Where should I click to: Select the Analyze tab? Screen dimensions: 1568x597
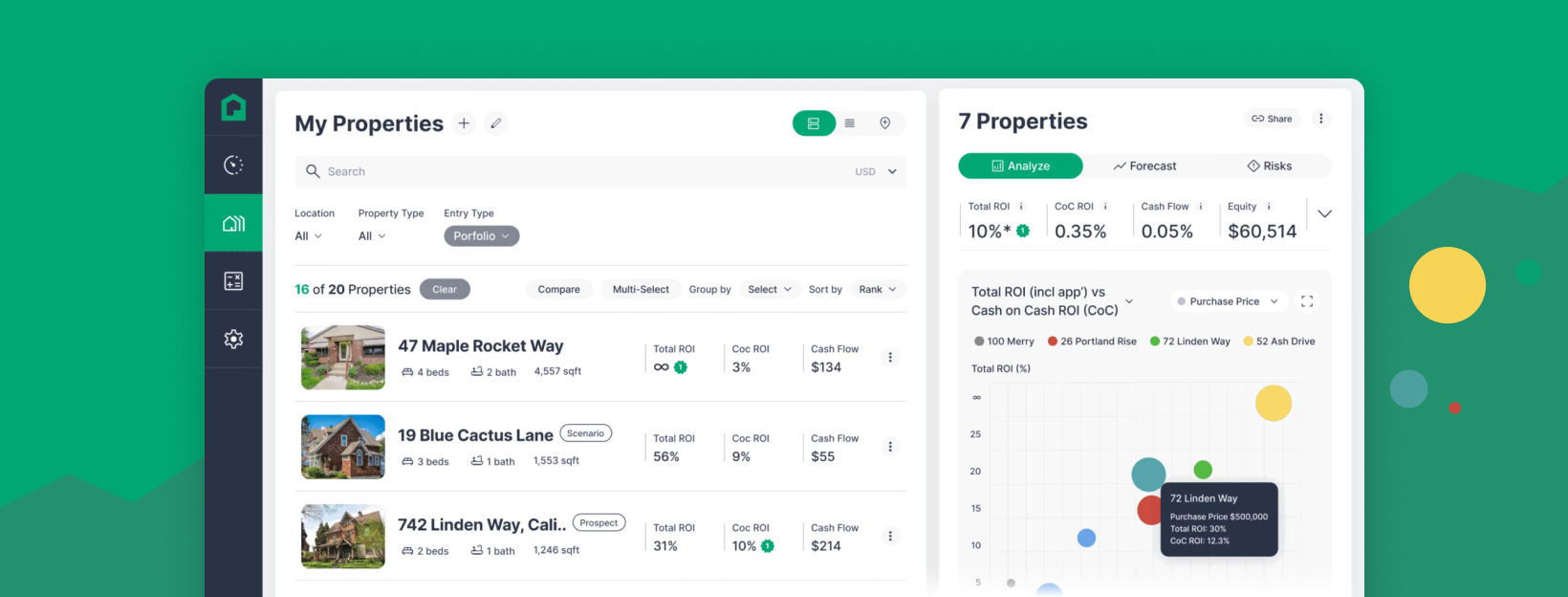pos(1020,166)
